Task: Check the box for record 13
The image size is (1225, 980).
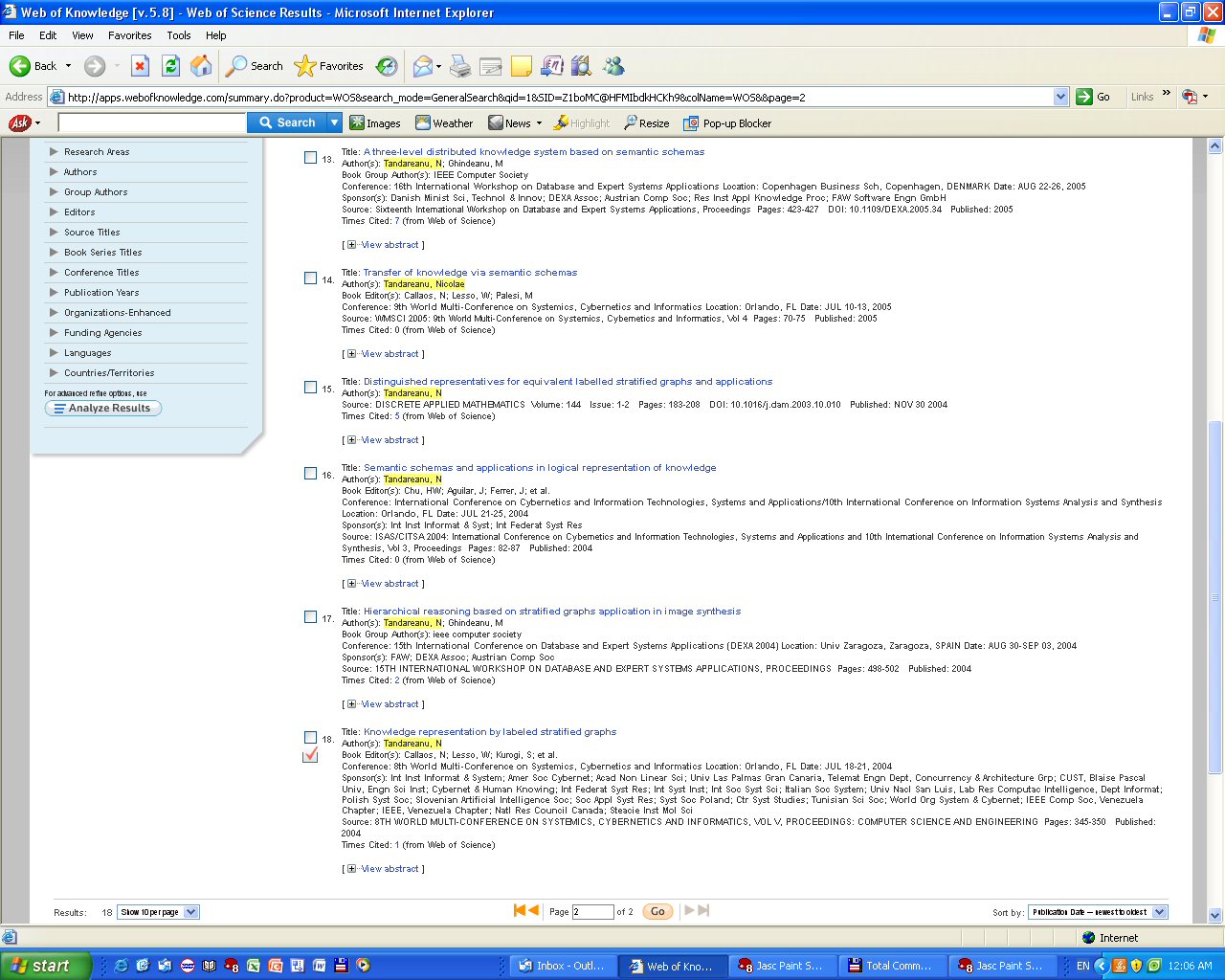Action: [x=310, y=158]
